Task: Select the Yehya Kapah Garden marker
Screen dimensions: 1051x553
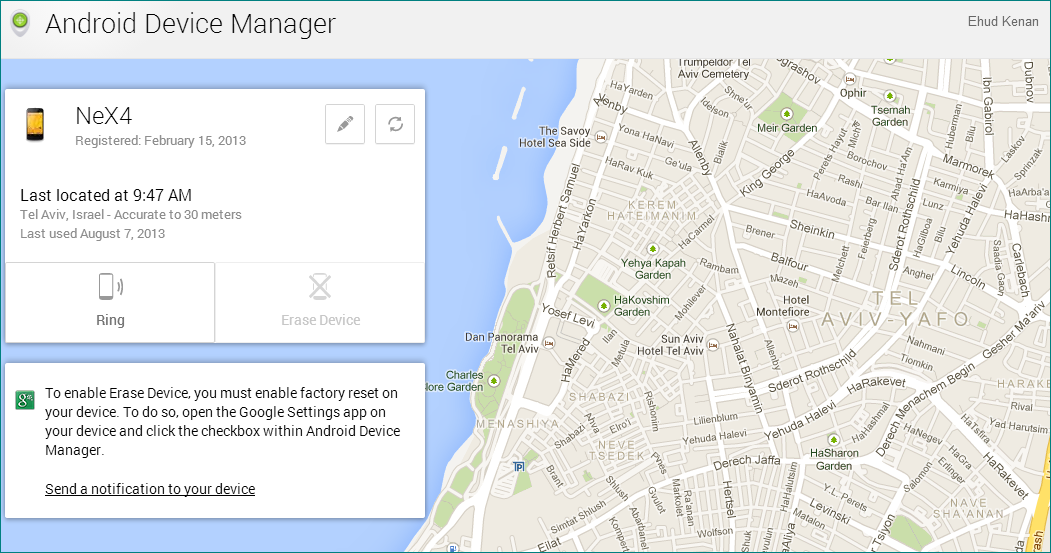Action: click(652, 248)
